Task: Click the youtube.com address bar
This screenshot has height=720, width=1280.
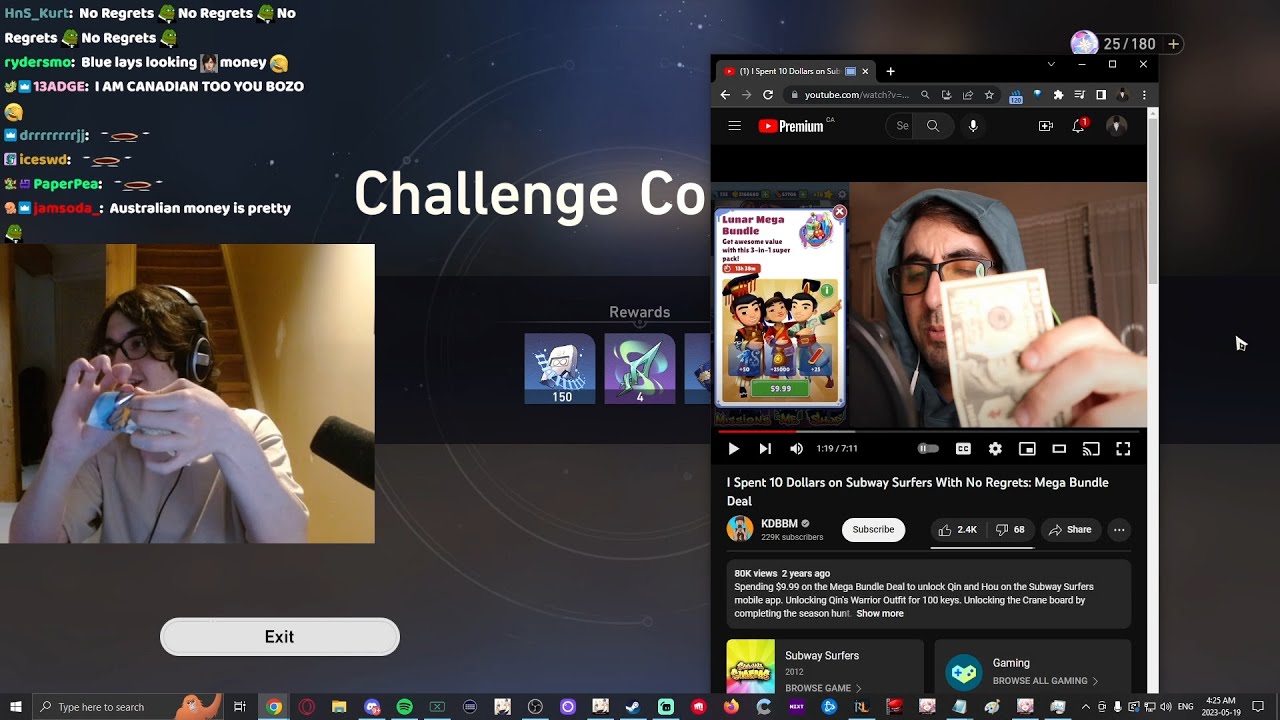Action: pos(856,95)
